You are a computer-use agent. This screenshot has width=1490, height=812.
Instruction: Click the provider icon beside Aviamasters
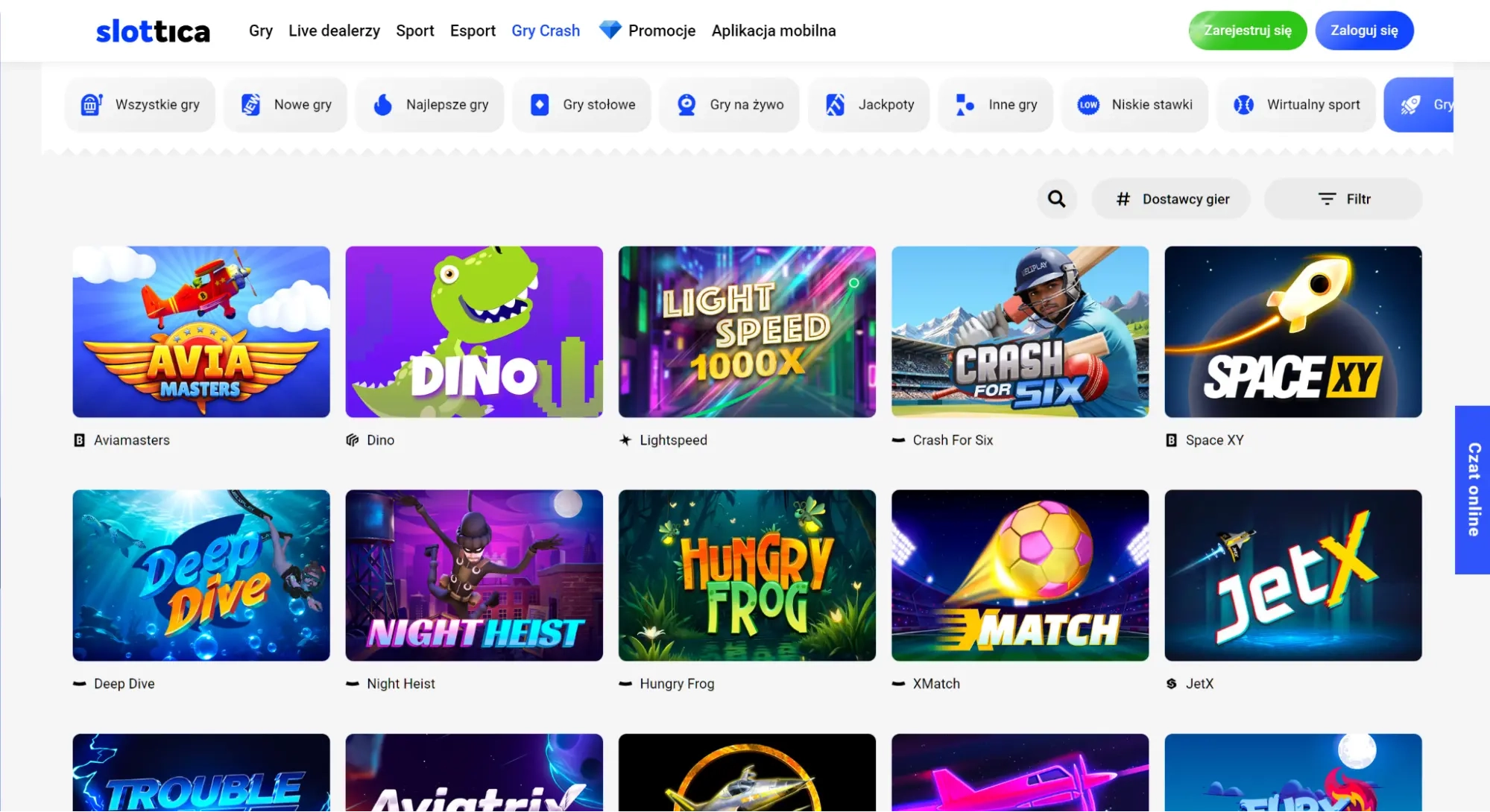79,440
